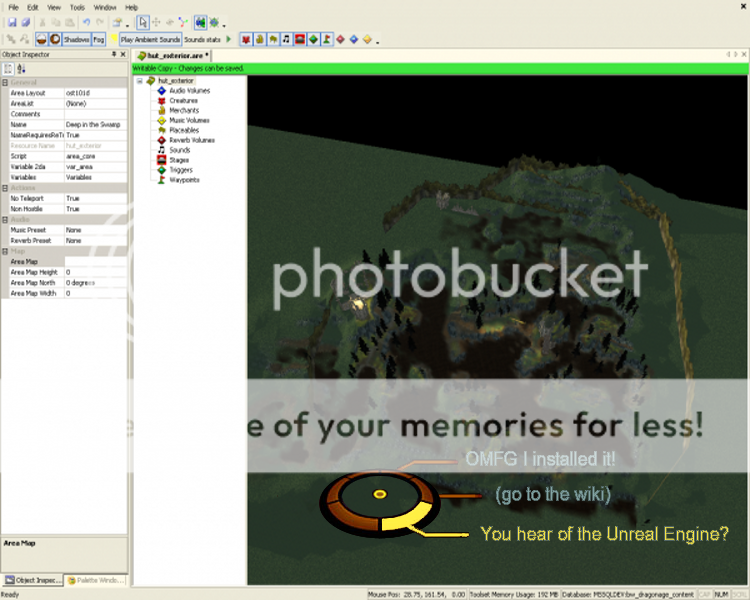Screen dimensions: 750x600
Task: Toggle the red Creatures filter icon
Action: click(246, 39)
